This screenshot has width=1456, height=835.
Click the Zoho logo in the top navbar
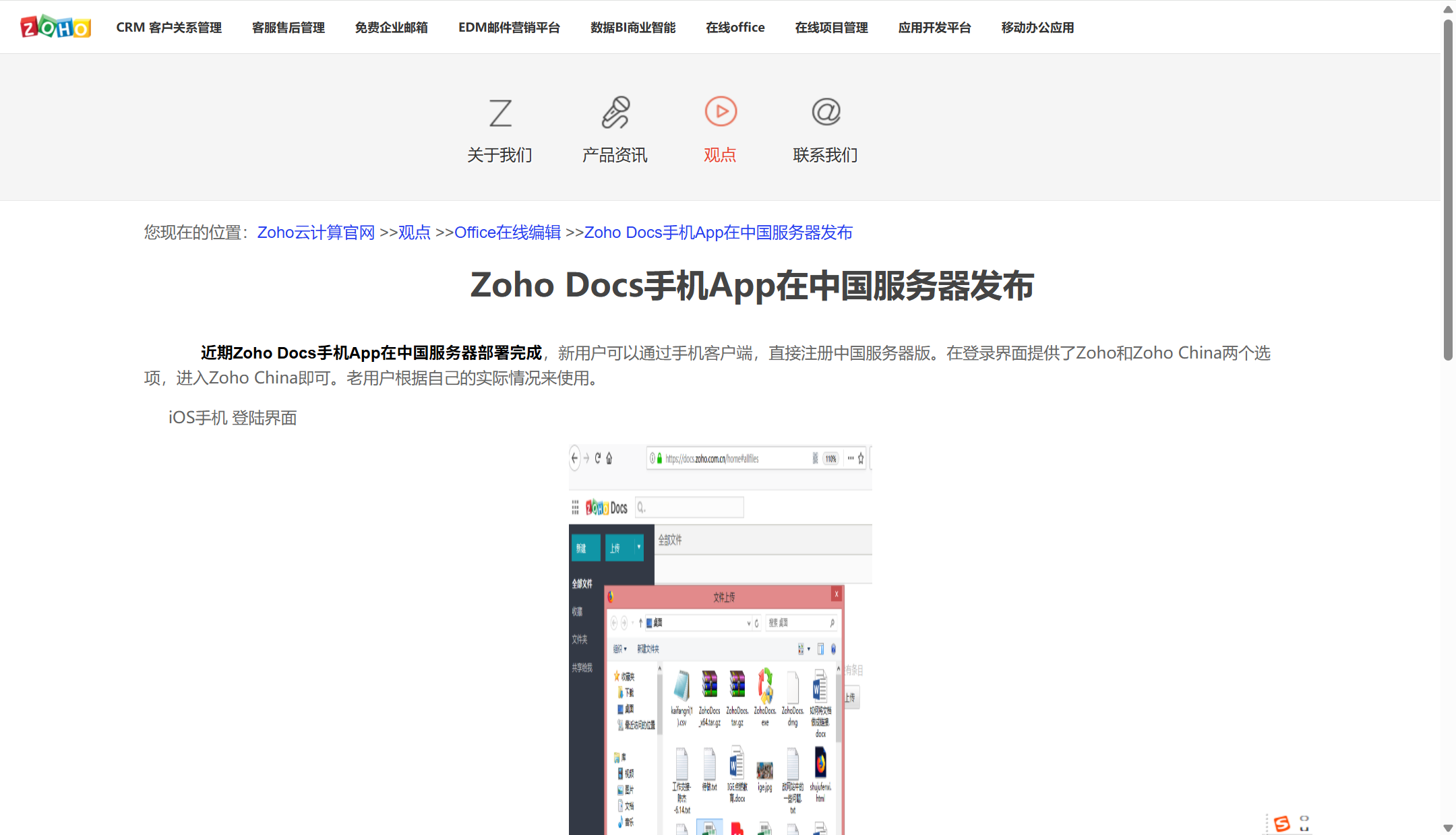pos(56,27)
